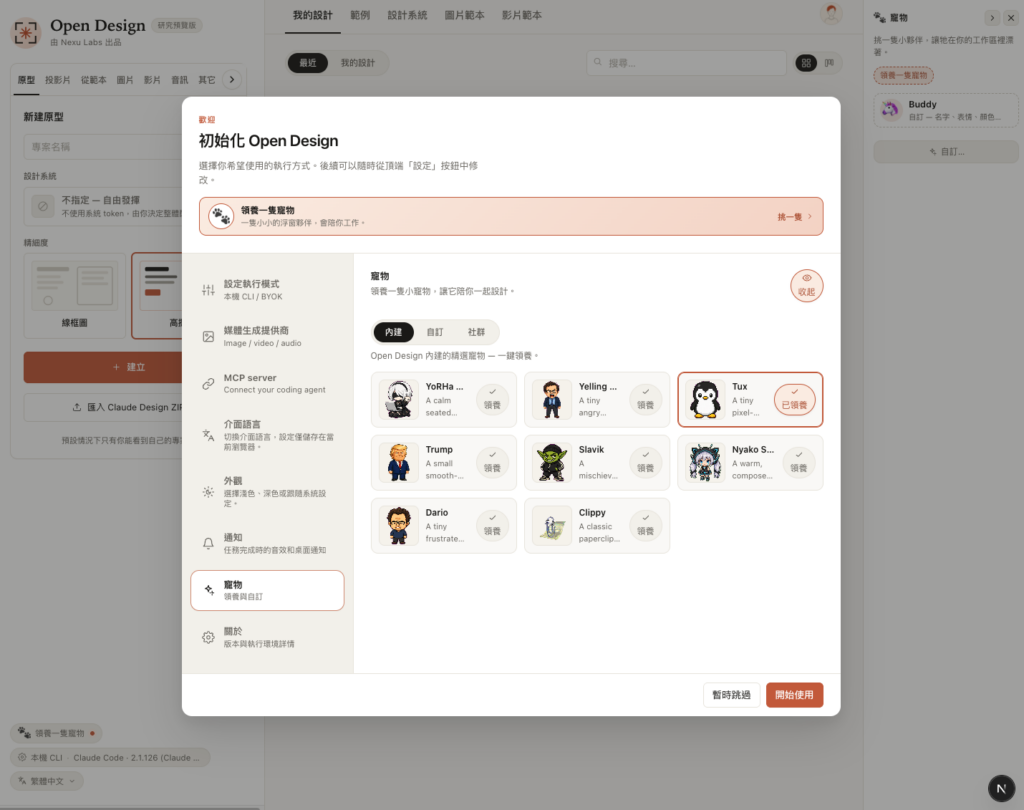Click the 建立 create button
Screen dimensions: 1024x810
(x=103, y=367)
